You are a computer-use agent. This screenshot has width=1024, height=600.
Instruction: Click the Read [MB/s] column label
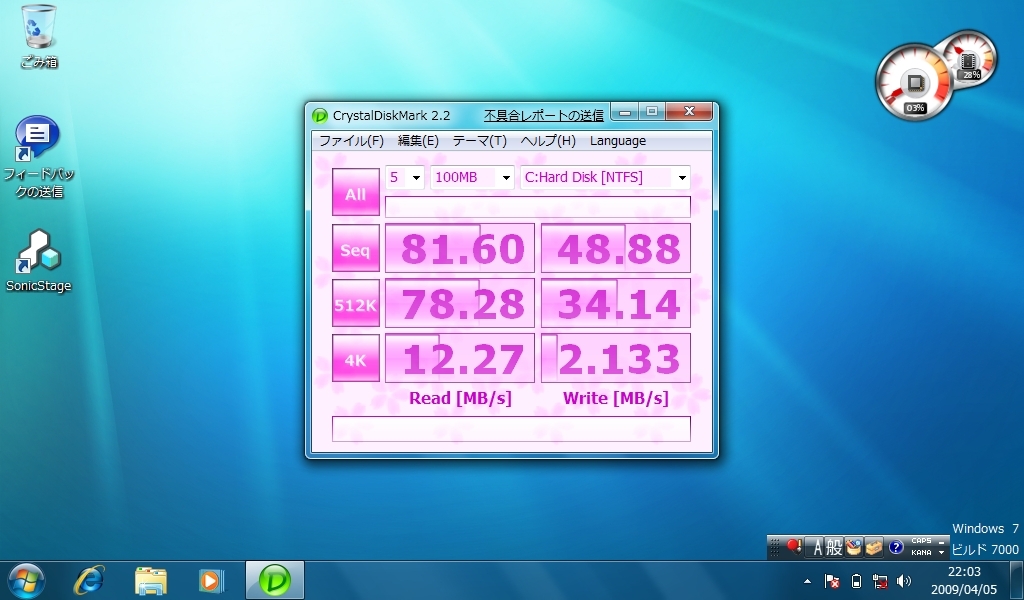click(x=460, y=398)
